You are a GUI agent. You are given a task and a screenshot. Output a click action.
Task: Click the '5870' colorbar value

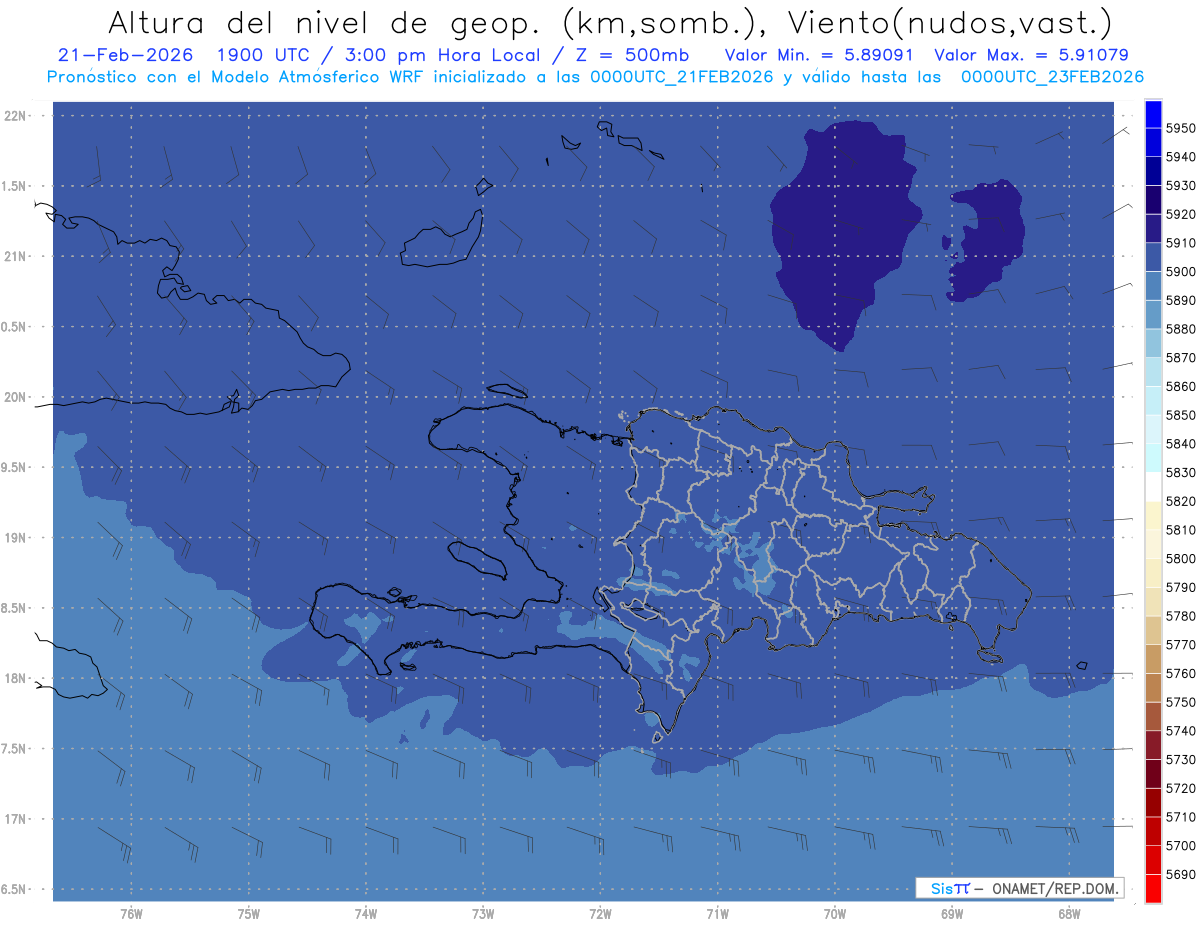click(1180, 358)
